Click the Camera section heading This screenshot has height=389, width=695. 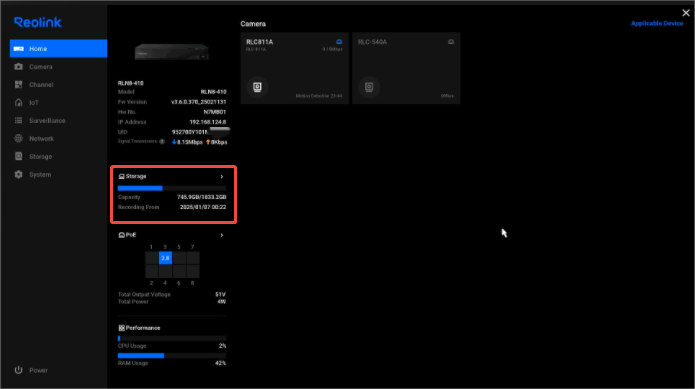[253, 24]
